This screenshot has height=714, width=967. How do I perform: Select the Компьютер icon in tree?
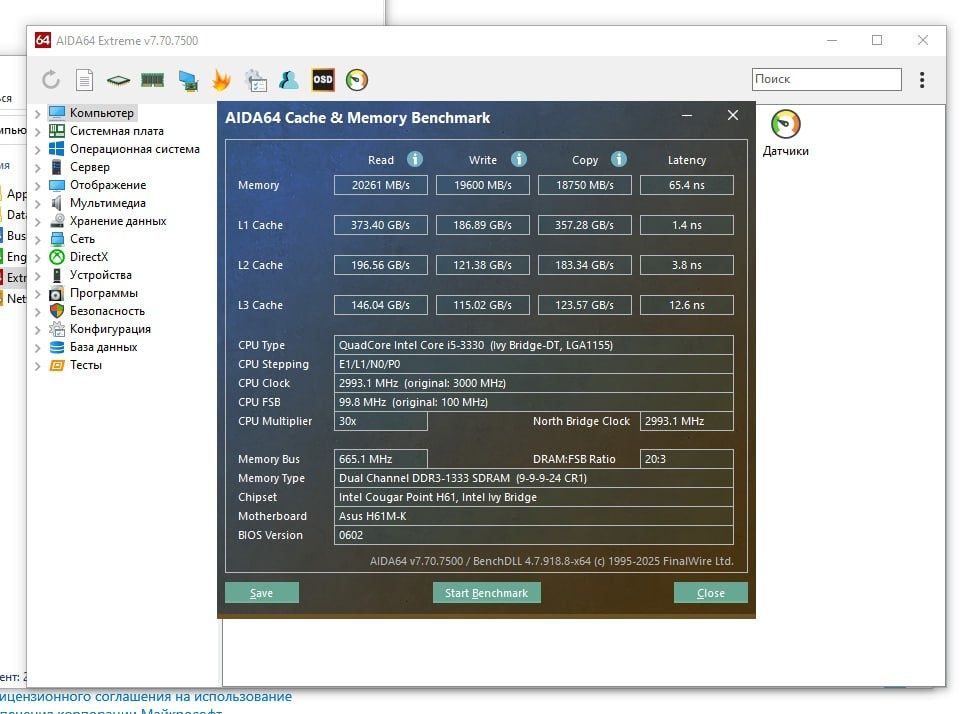tap(57, 112)
